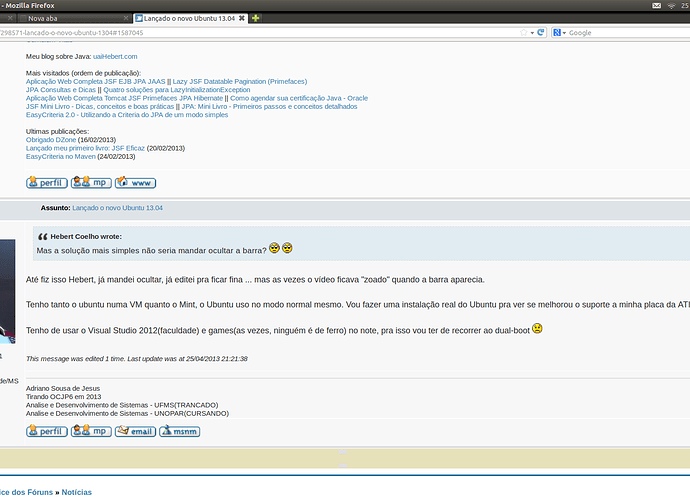
Task: Click Adriano's msnm button
Action: click(180, 431)
